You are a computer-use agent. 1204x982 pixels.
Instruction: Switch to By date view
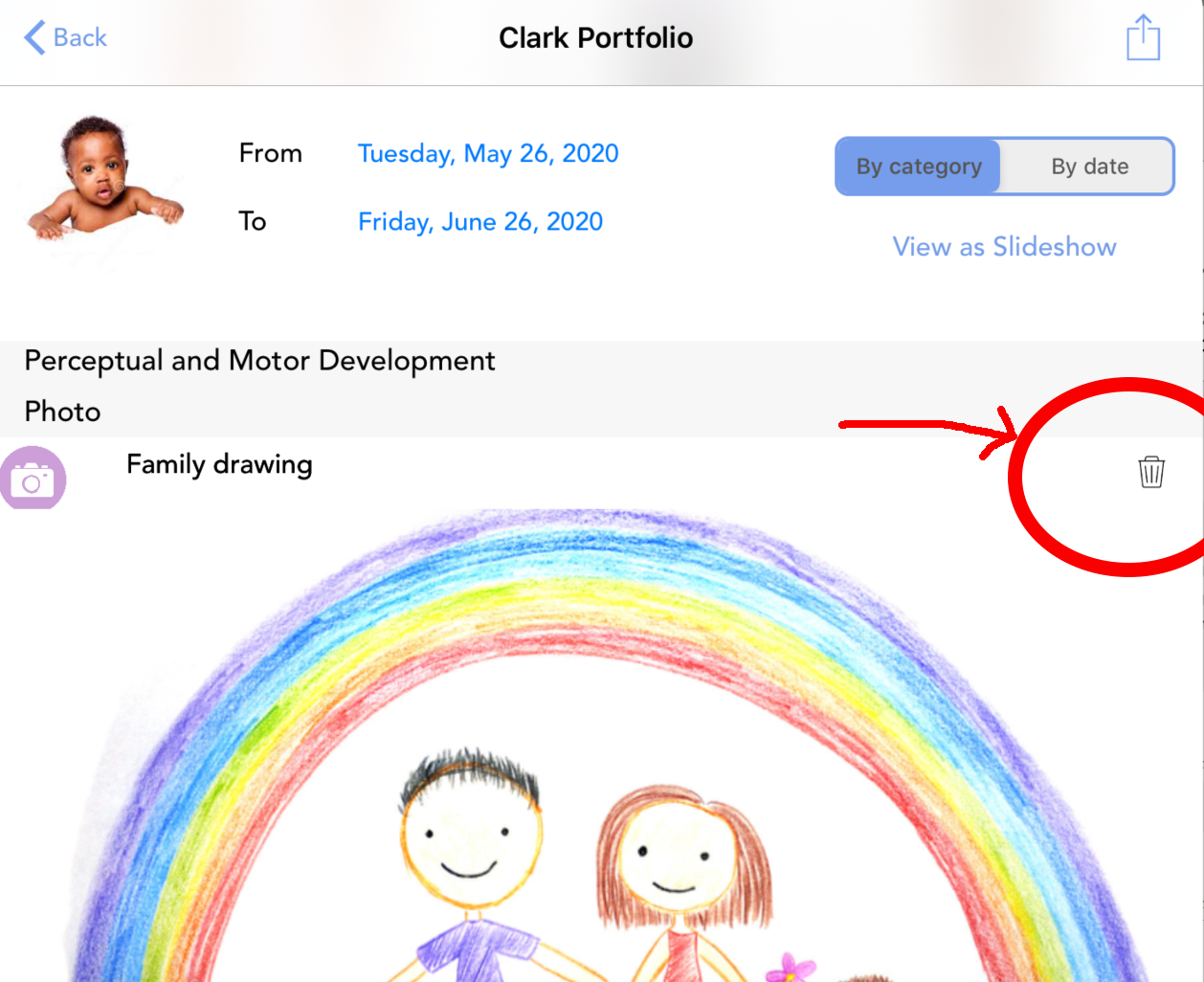(x=1089, y=167)
